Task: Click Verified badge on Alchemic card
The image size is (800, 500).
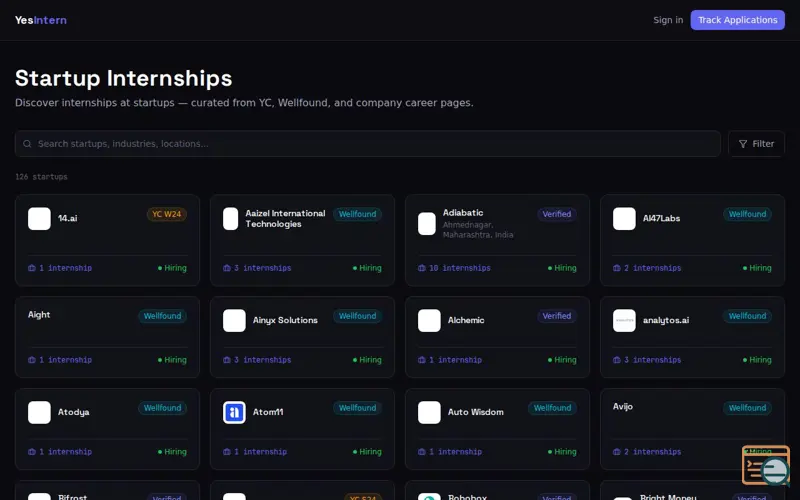Action: (557, 316)
